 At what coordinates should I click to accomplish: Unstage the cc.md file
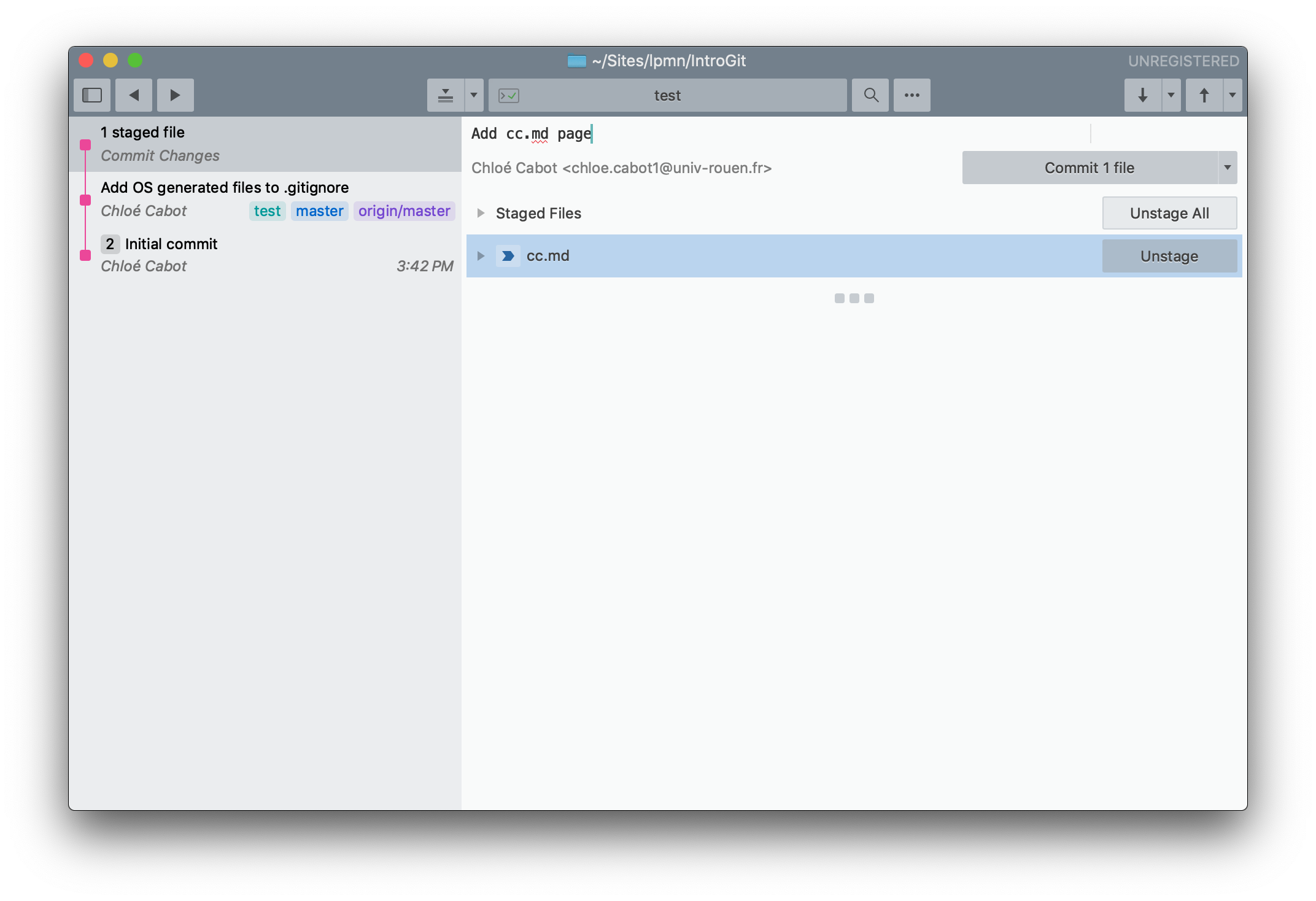[x=1169, y=256]
